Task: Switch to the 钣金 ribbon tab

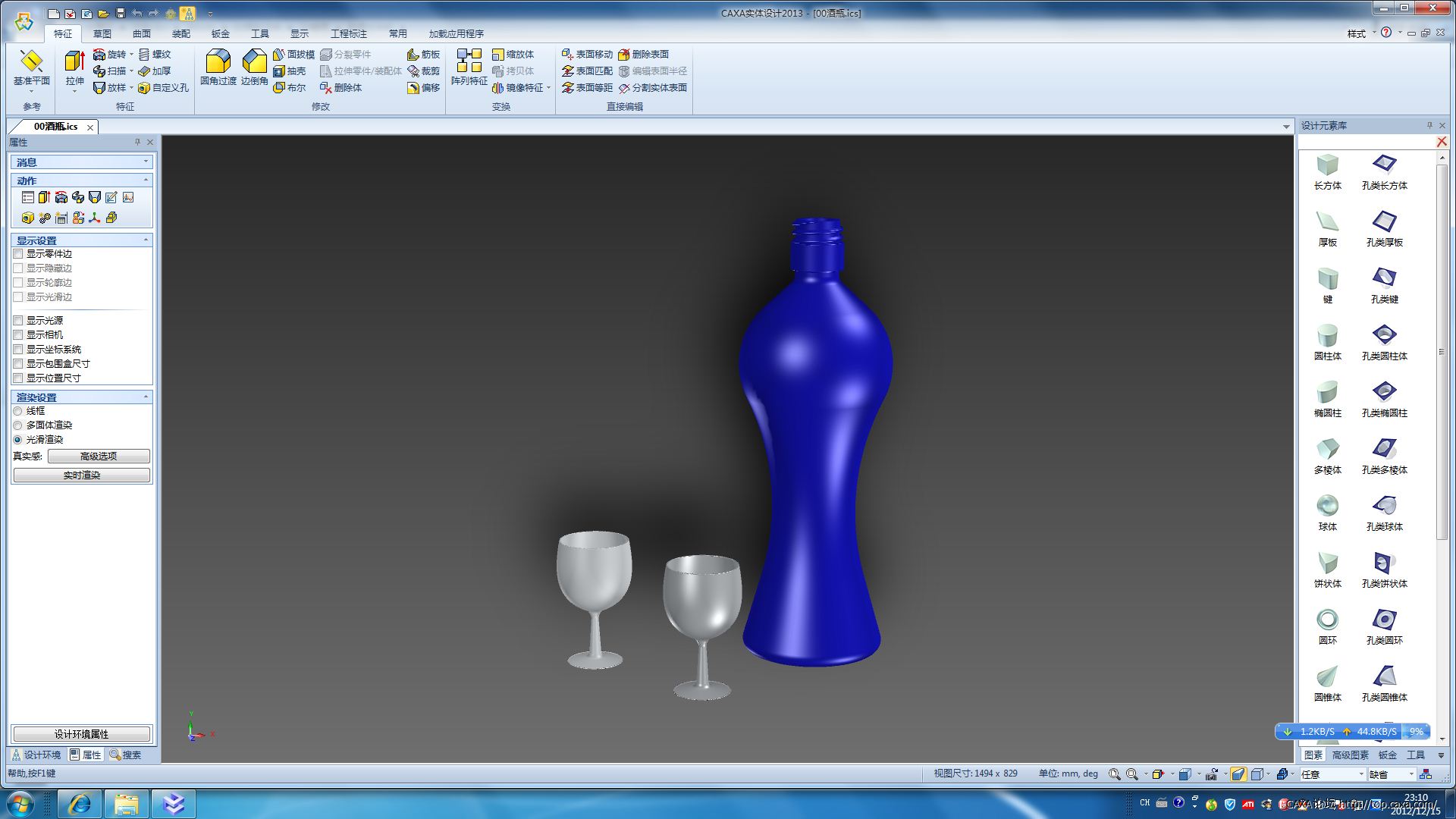Action: coord(221,34)
